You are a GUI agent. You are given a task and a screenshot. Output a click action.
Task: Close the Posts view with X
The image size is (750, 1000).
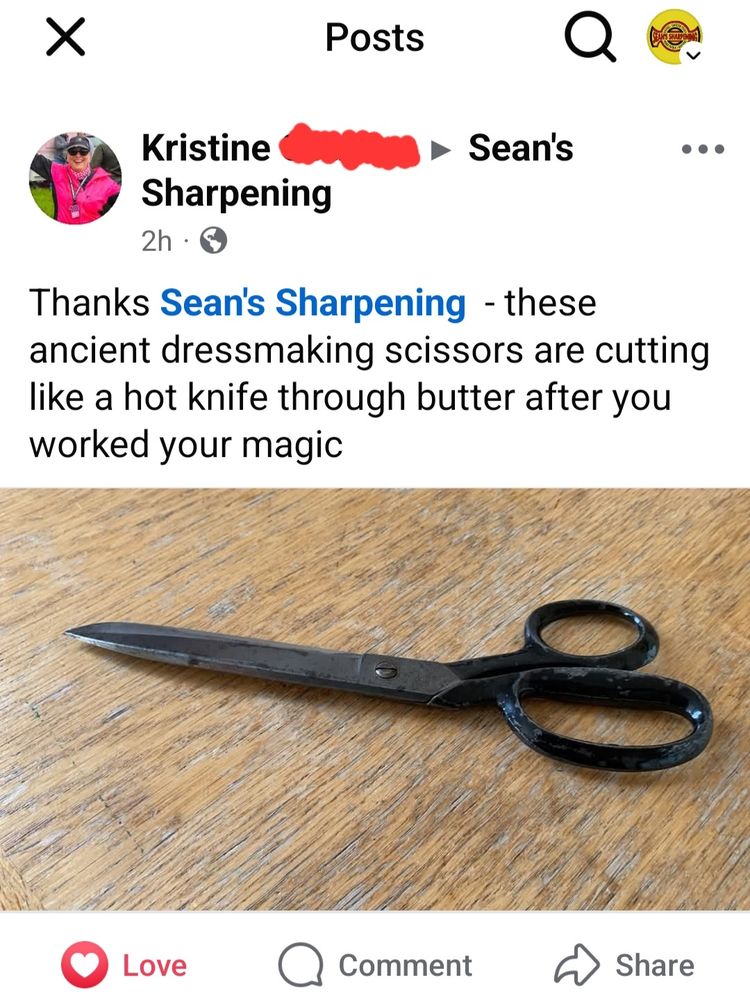(66, 37)
